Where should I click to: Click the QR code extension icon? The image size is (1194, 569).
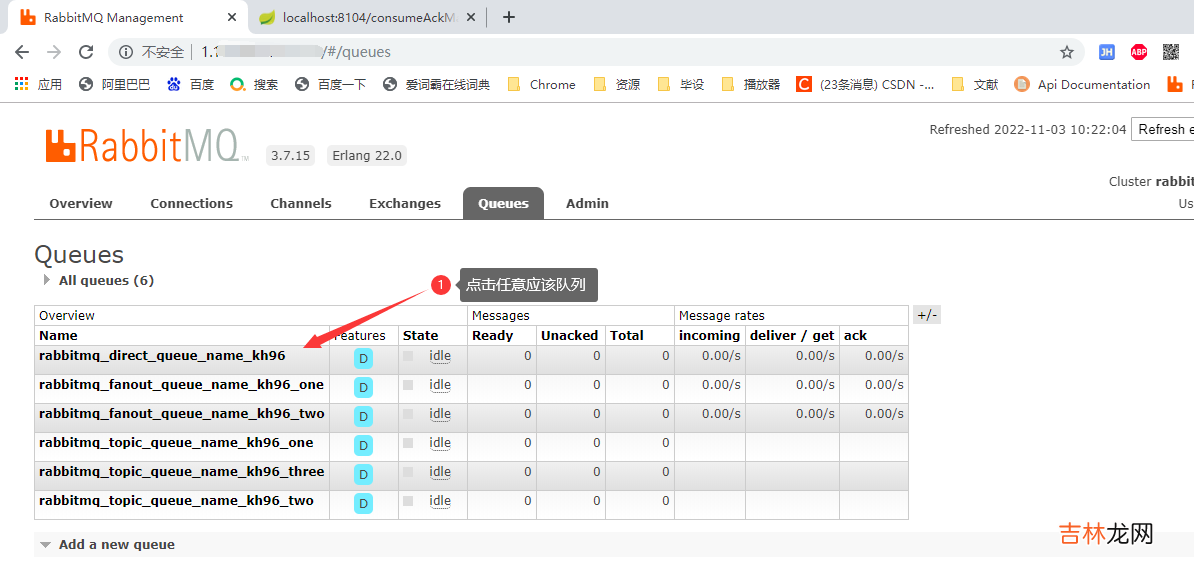pos(1171,52)
